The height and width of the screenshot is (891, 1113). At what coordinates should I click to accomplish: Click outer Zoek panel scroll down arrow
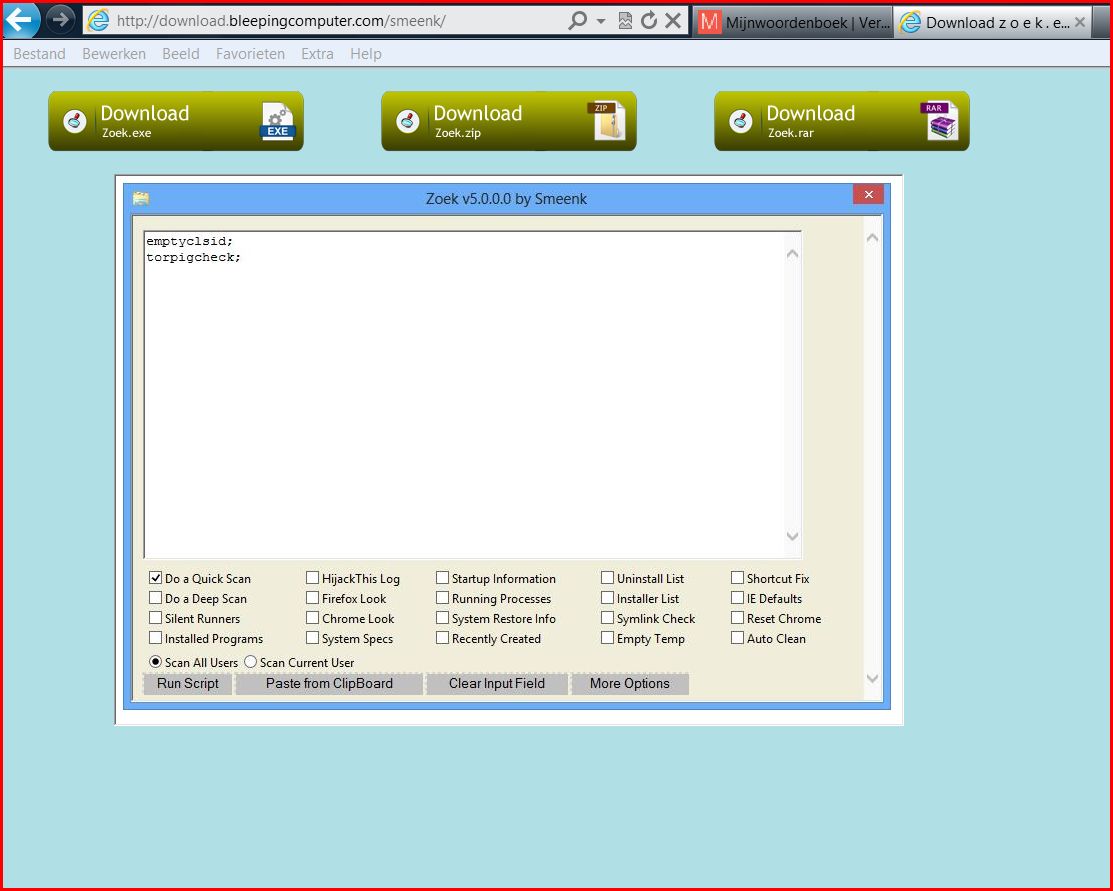point(872,678)
